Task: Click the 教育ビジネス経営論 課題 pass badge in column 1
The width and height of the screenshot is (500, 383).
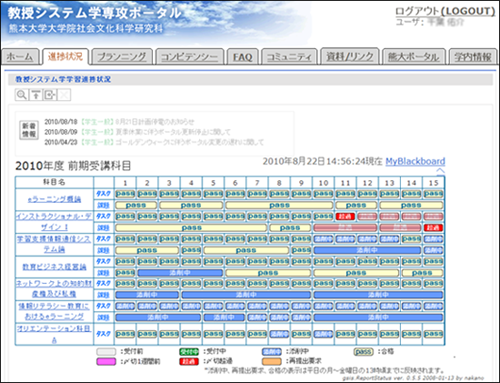Action: click(125, 273)
